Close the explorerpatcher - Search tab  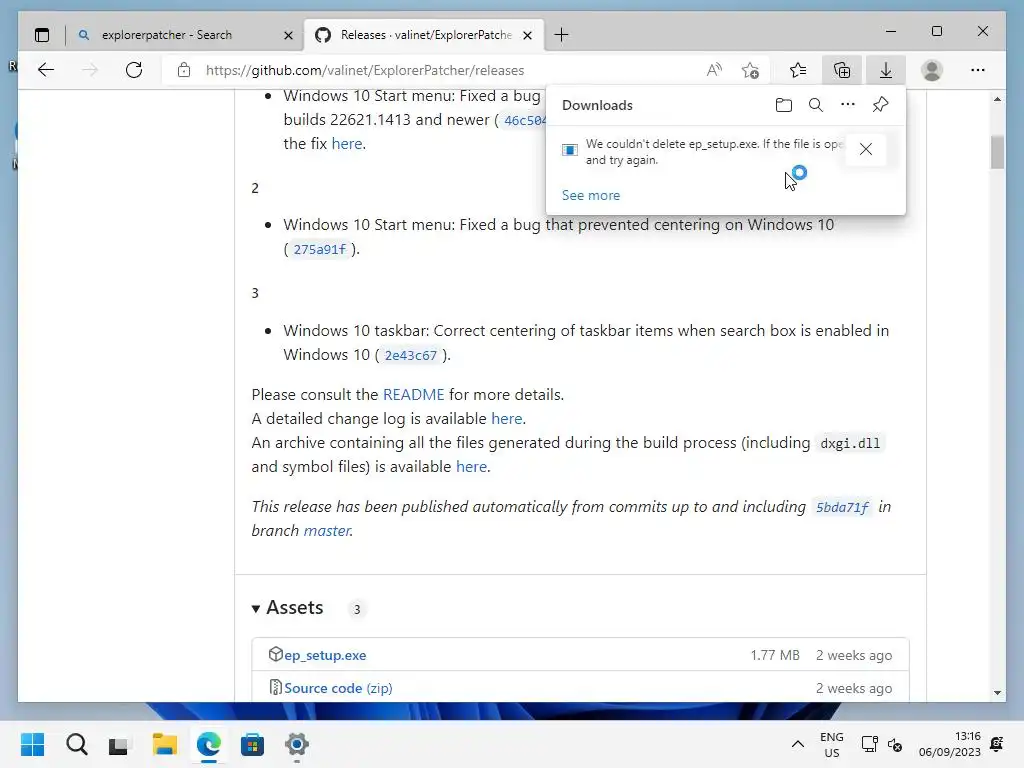pos(288,35)
